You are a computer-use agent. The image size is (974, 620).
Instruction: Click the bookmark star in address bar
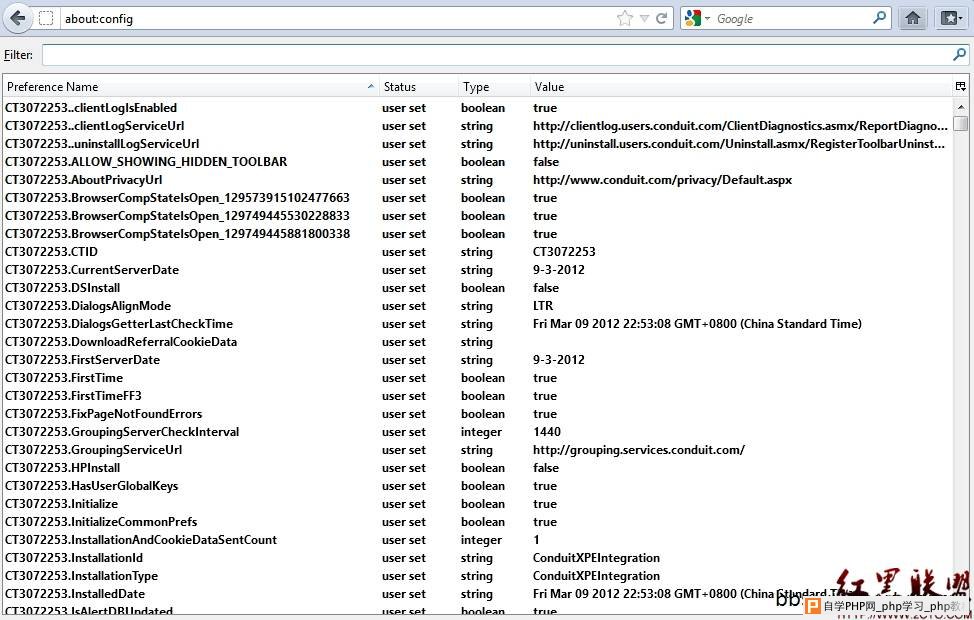[x=625, y=18]
